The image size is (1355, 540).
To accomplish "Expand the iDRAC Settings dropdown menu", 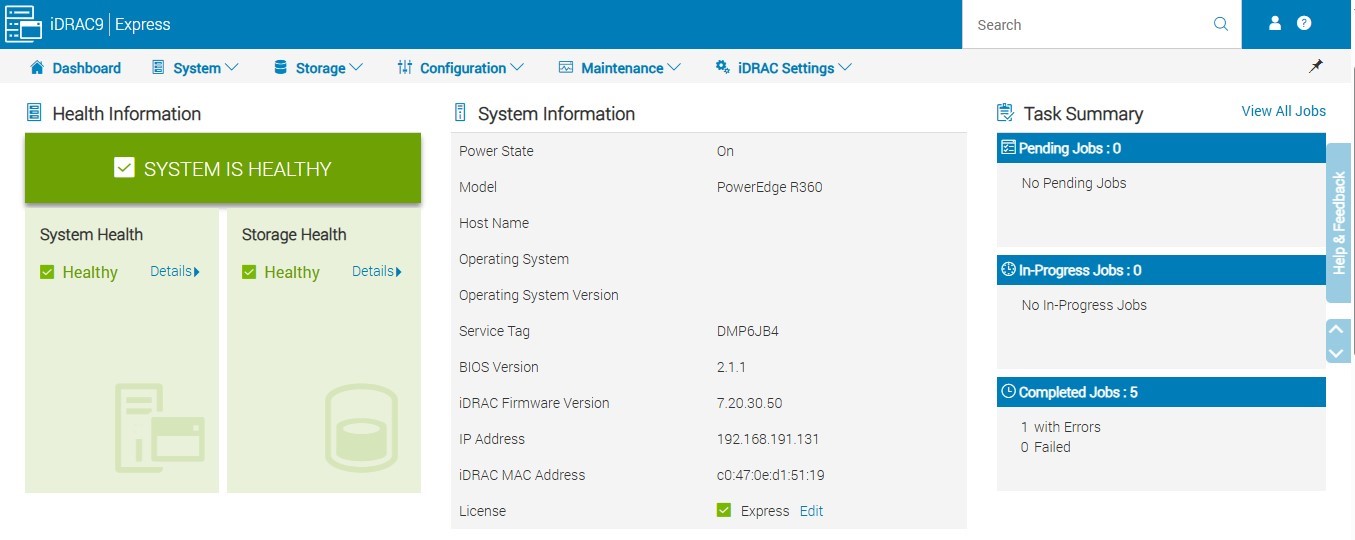I will click(x=845, y=68).
